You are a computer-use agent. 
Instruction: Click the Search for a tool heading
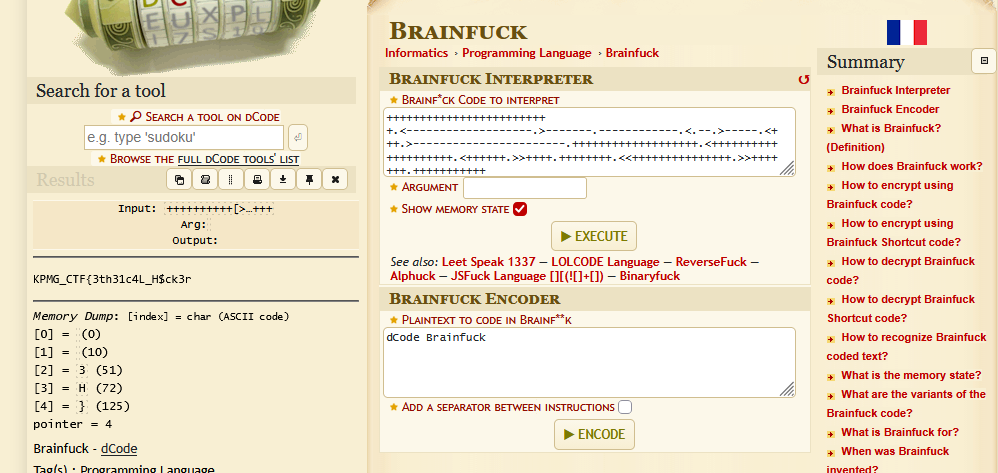pyautogui.click(x=101, y=90)
